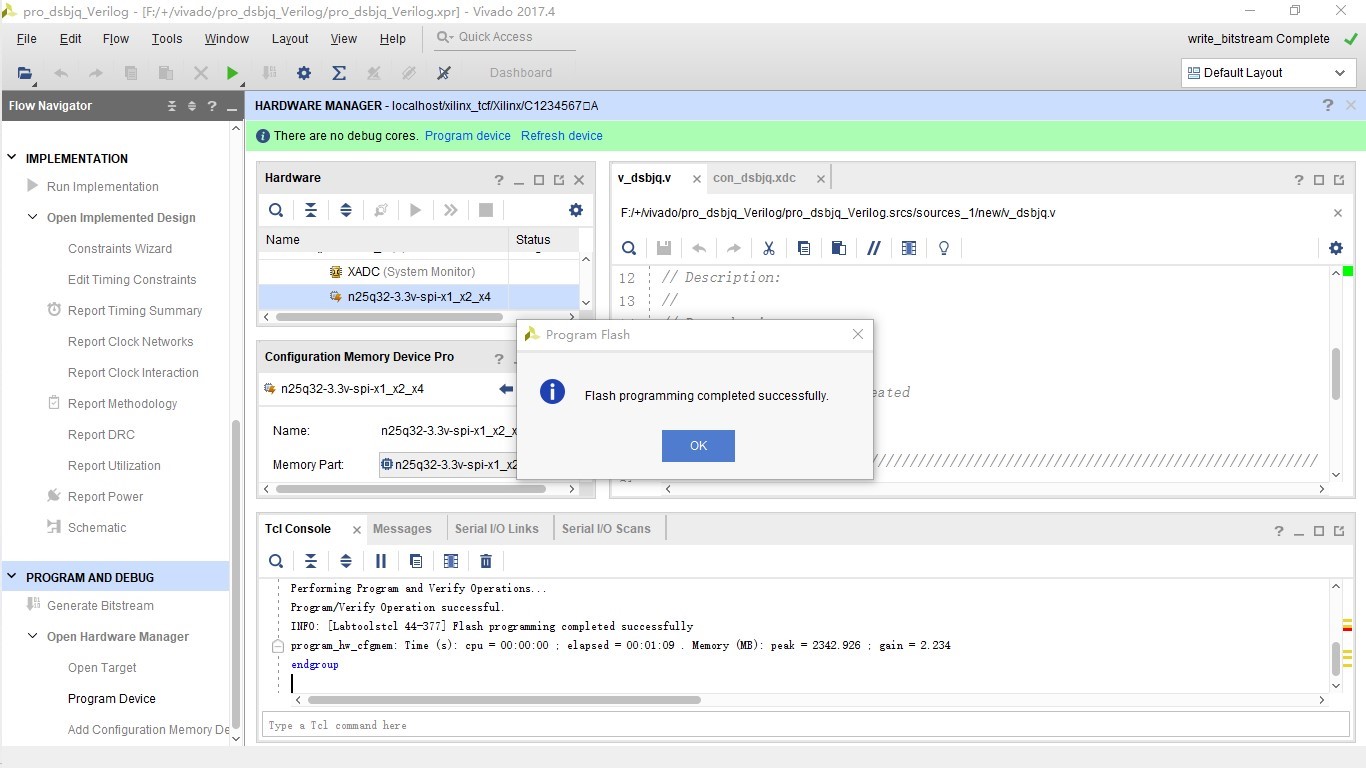Click Run Implementation in Flow Navigator
1366x768 pixels.
click(x=102, y=187)
